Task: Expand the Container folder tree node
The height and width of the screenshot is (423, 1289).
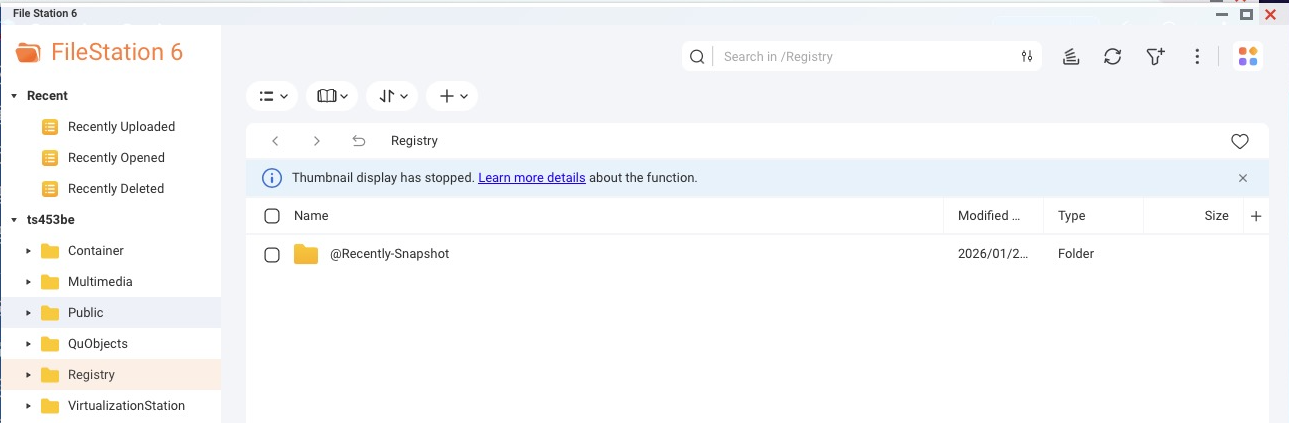Action: (x=29, y=251)
